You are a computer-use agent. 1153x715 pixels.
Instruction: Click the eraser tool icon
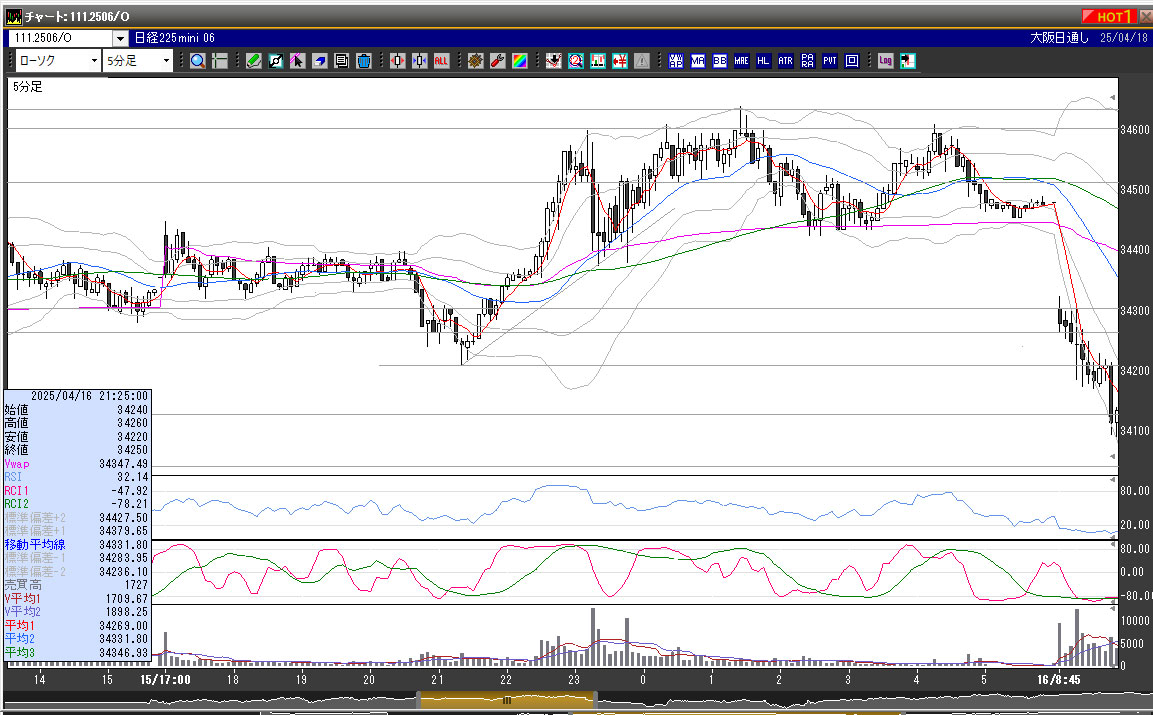coord(319,61)
